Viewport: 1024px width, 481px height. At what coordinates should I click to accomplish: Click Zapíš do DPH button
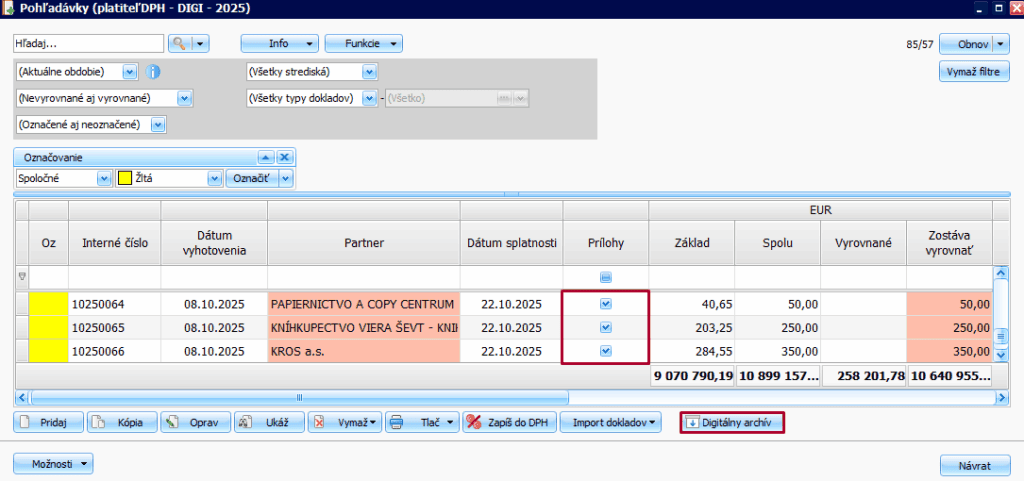(x=511, y=423)
